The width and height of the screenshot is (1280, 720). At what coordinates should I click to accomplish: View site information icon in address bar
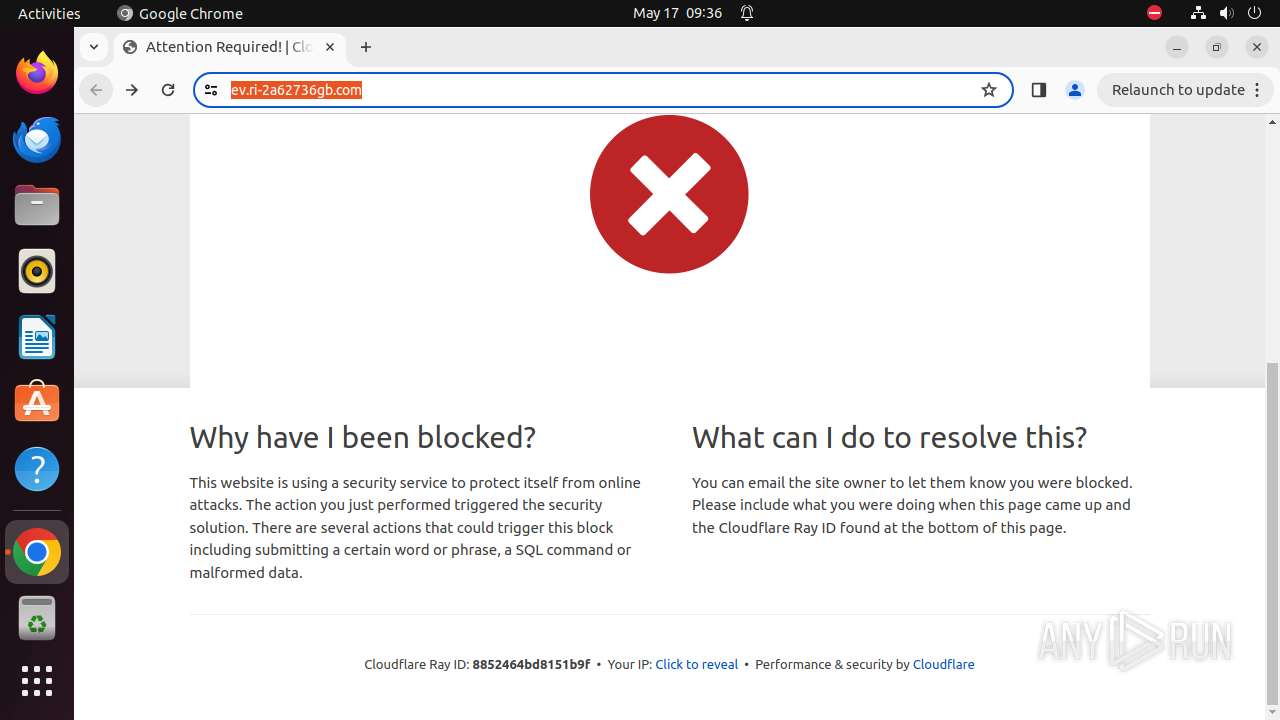click(x=211, y=90)
